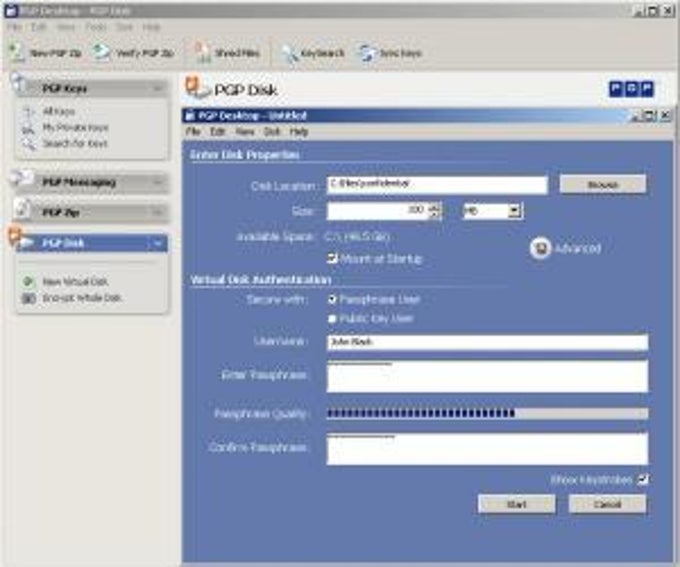Click the PGP Desktop - Untitled window icon
The height and width of the screenshot is (567, 680).
[x=190, y=115]
